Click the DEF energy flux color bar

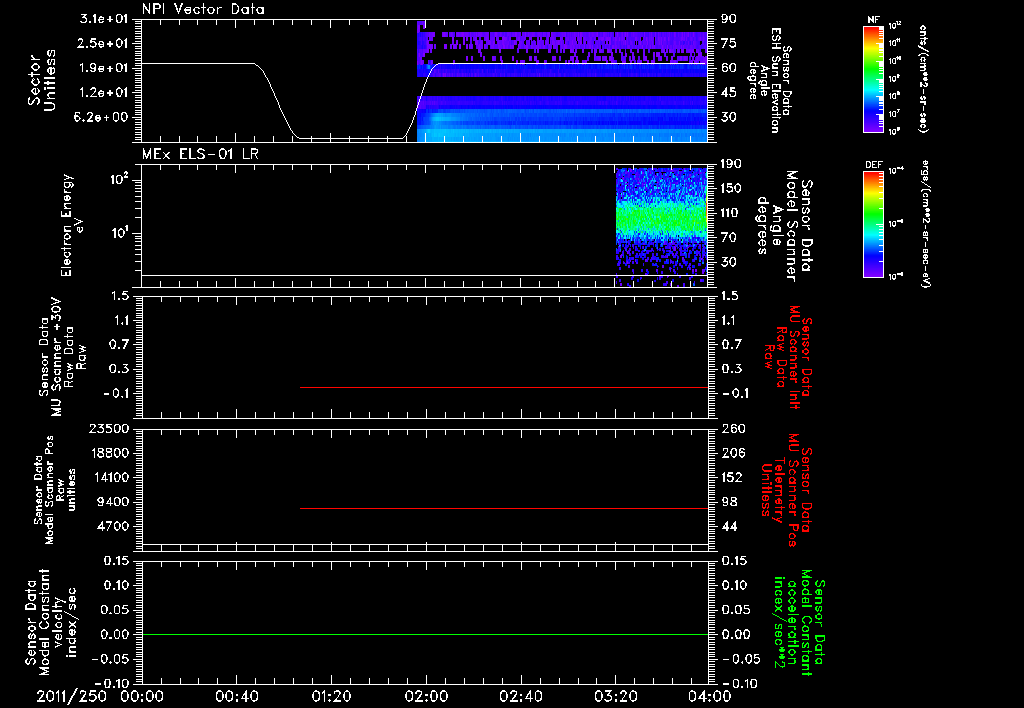point(874,224)
